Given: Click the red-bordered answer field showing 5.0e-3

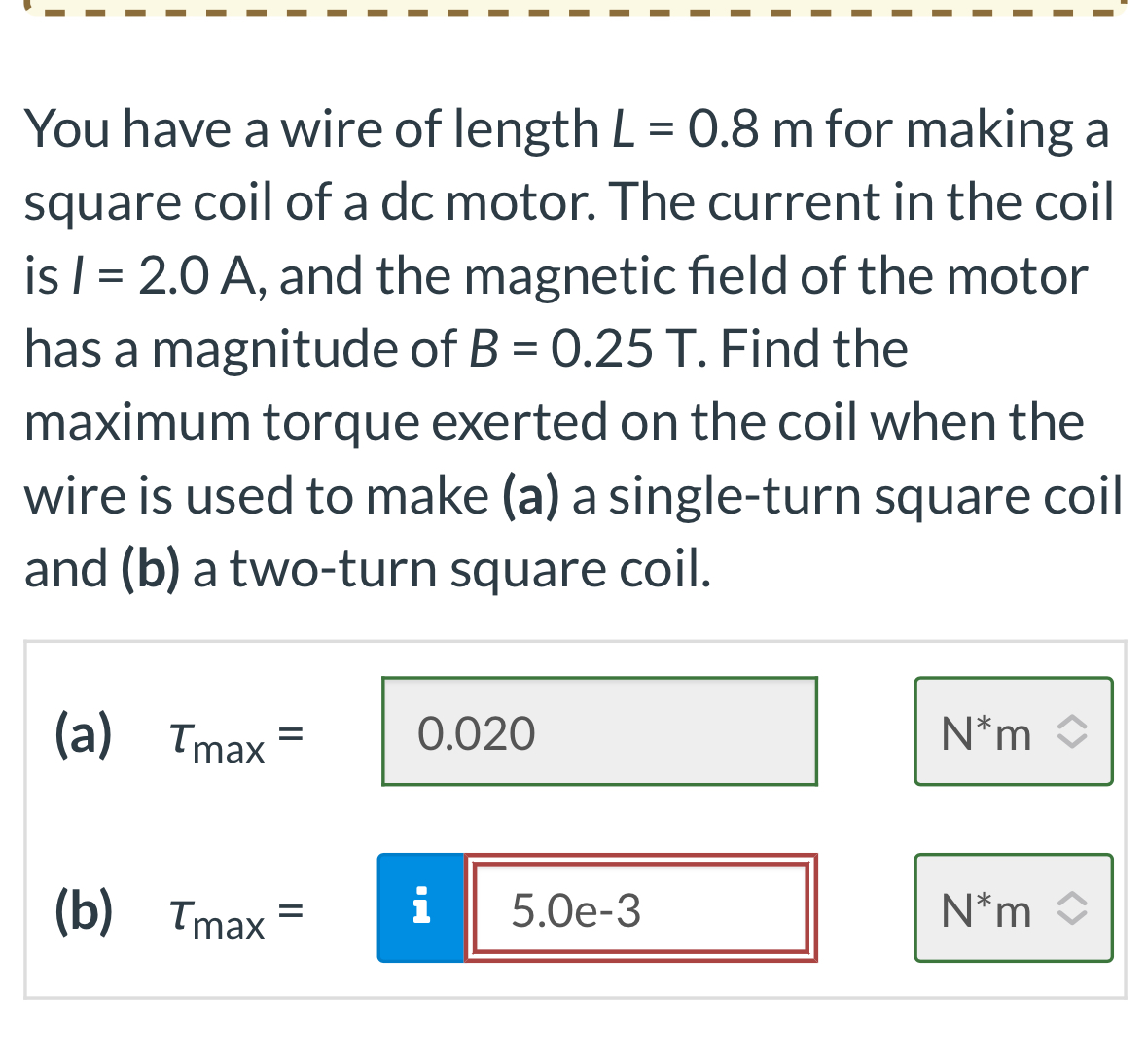Looking at the screenshot, I should point(642,908).
